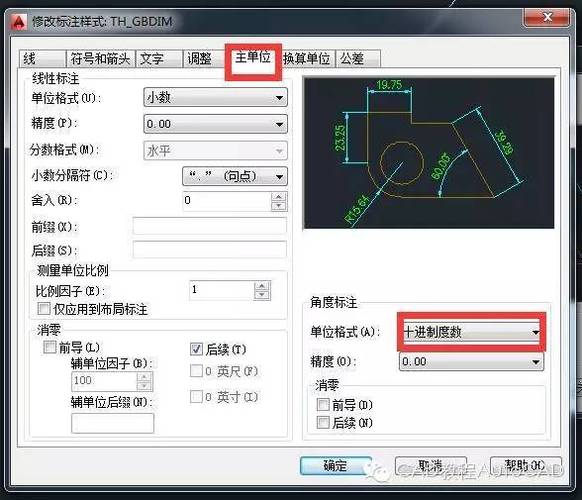The height and width of the screenshot is (500, 582).
Task: Select the 主单位 tab
Action: [x=253, y=58]
